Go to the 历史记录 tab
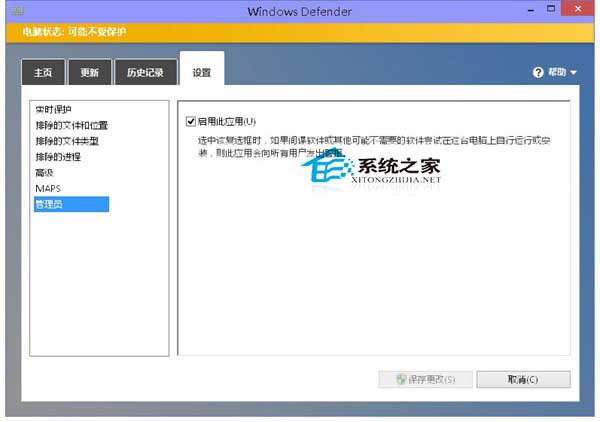This screenshot has width=600, height=422. [144, 72]
